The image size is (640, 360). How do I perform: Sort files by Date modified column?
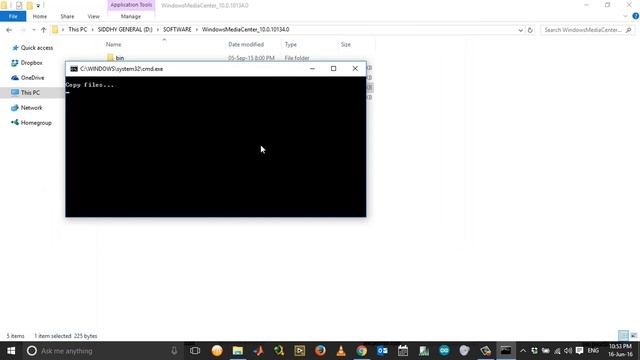click(246, 44)
